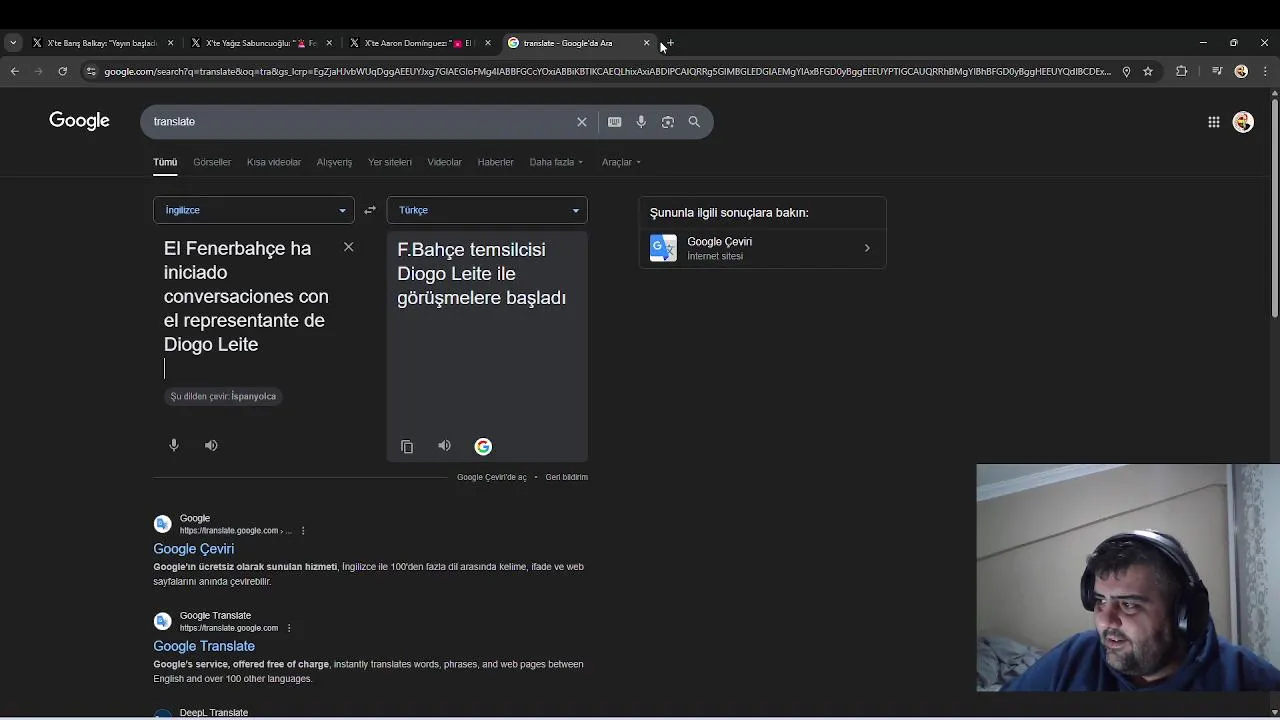Expand the Araçlar tools menu

(621, 162)
